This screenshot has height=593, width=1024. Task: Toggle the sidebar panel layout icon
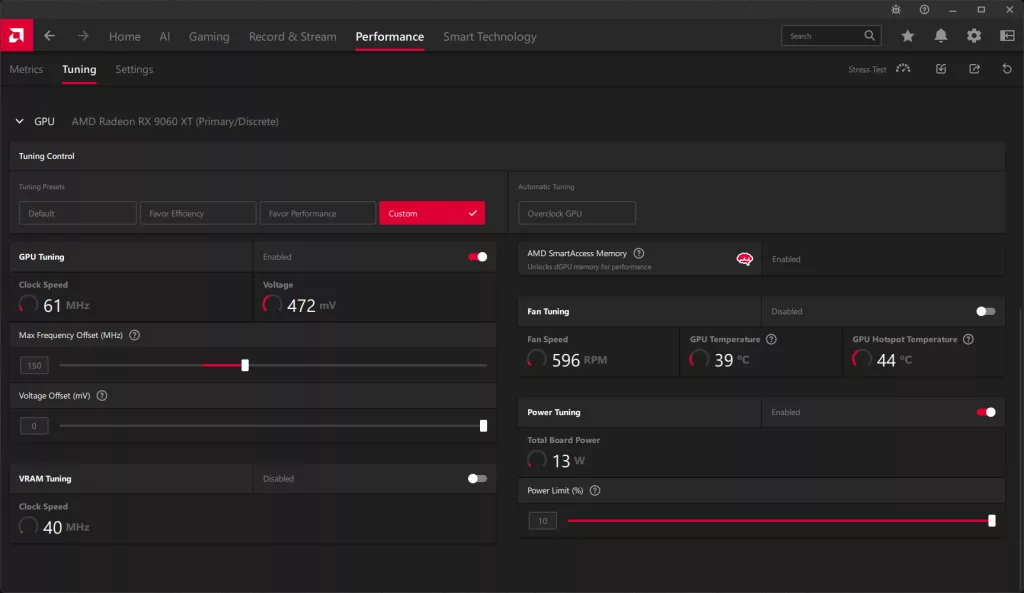(1007, 36)
